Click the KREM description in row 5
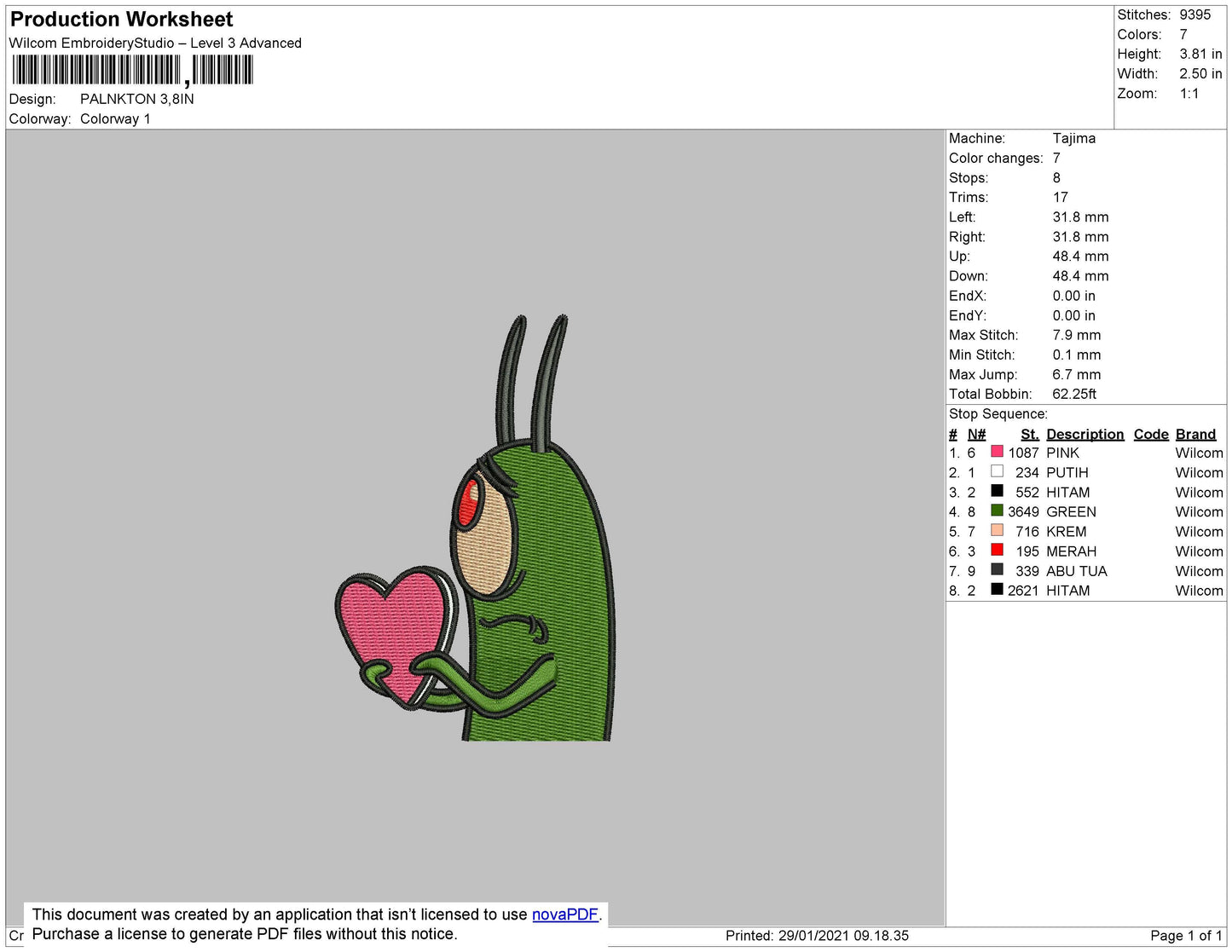The width and height of the screenshot is (1232, 952). tap(1067, 531)
